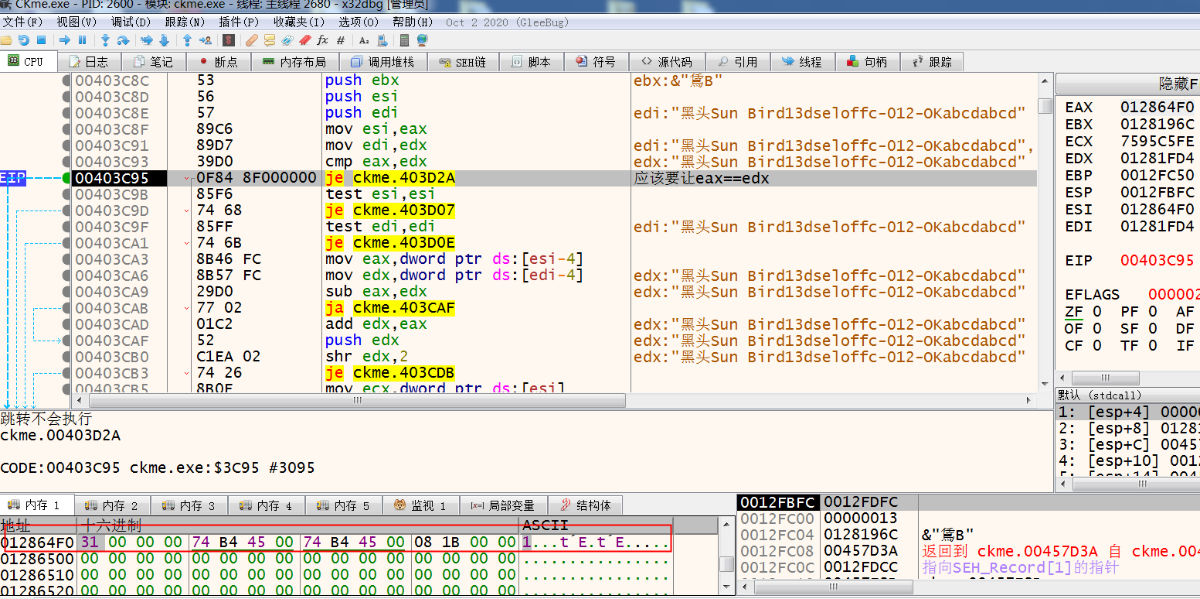The image size is (1200, 599).
Task: Open the Variables hash icon
Action: pos(340,40)
